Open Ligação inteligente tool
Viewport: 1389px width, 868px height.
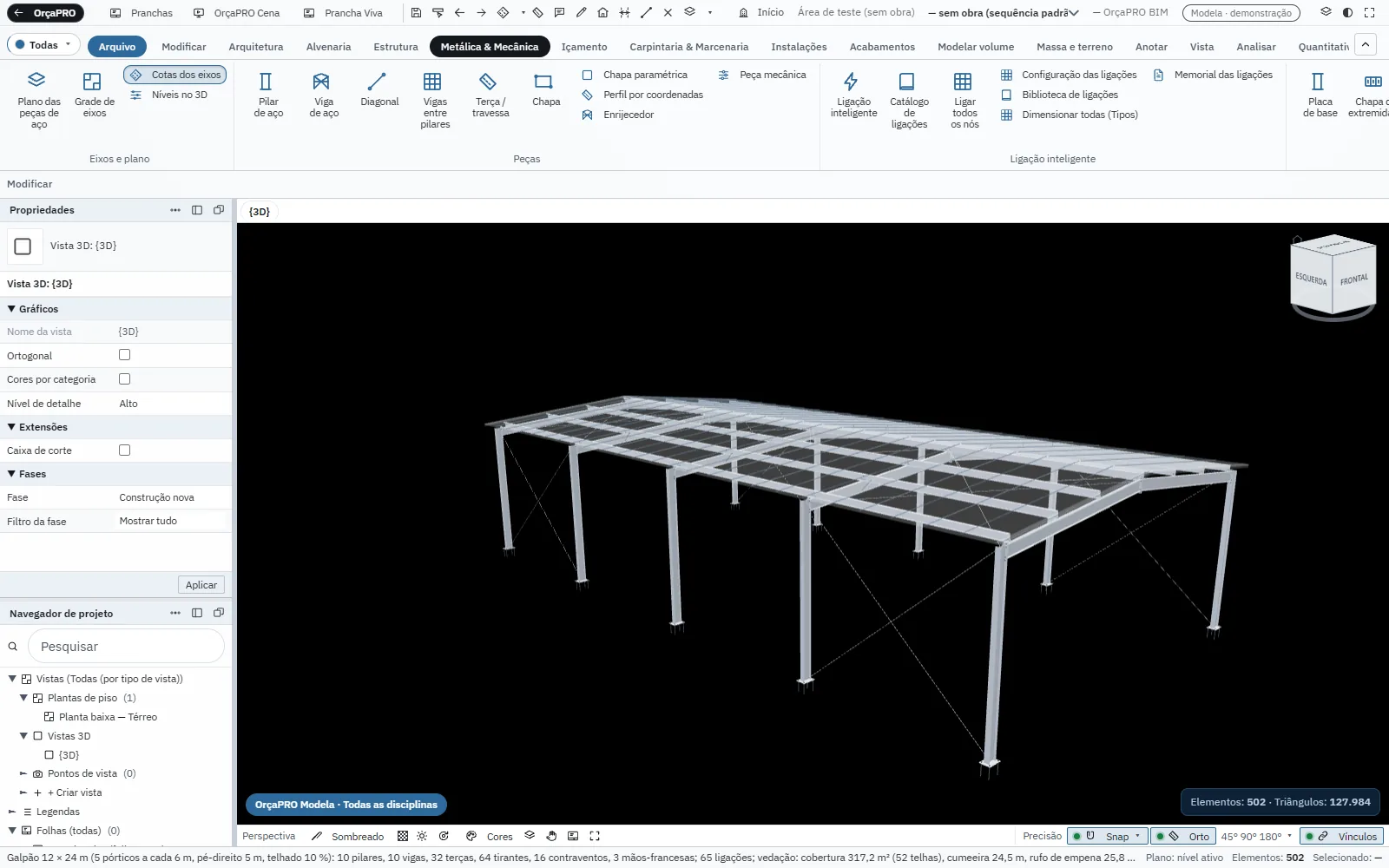coord(853,95)
